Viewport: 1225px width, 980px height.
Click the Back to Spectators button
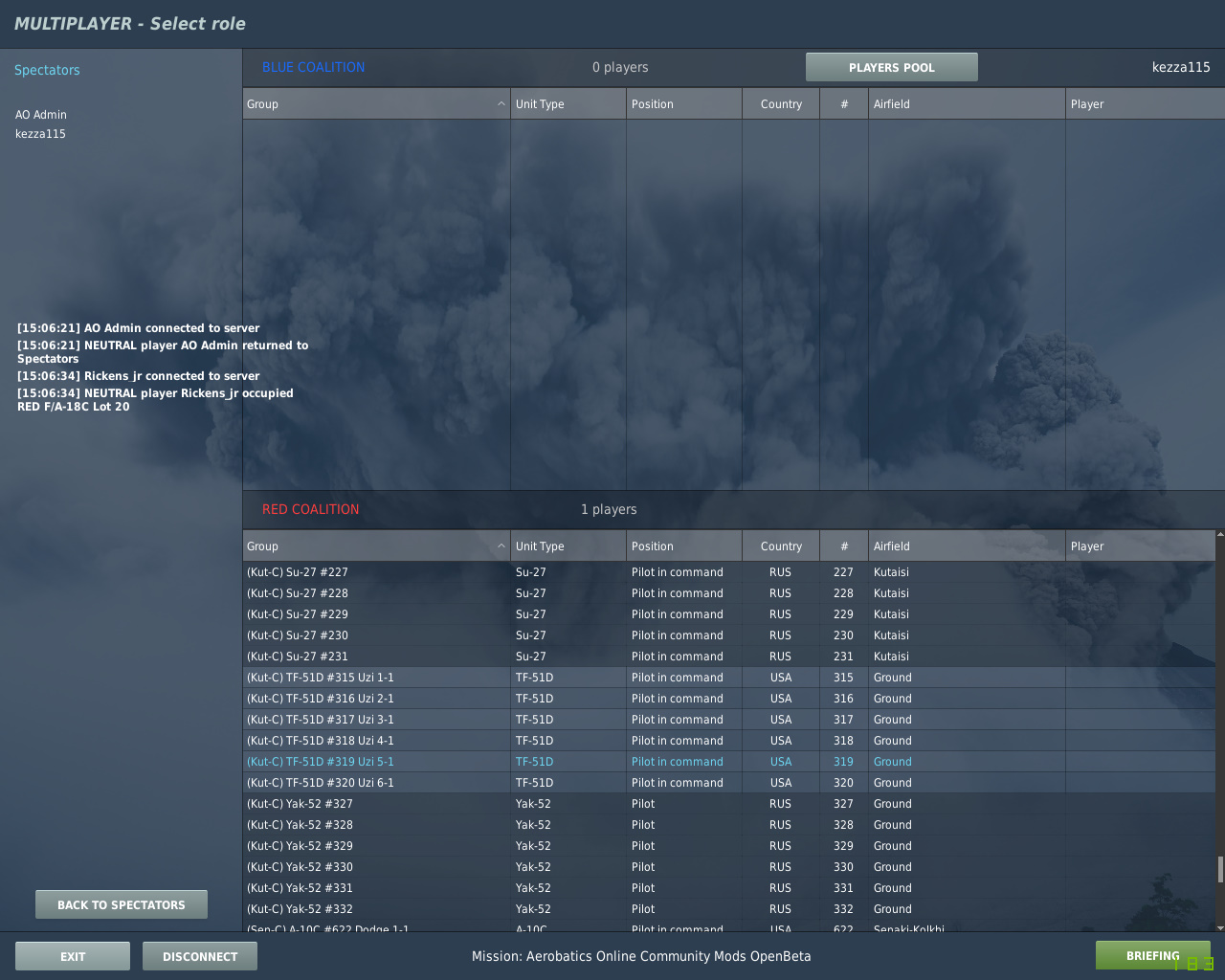pos(122,904)
